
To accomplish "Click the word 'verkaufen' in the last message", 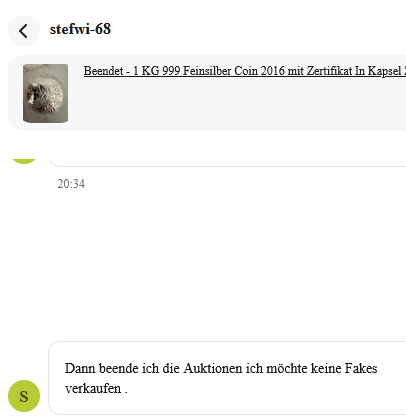I will [93, 389].
